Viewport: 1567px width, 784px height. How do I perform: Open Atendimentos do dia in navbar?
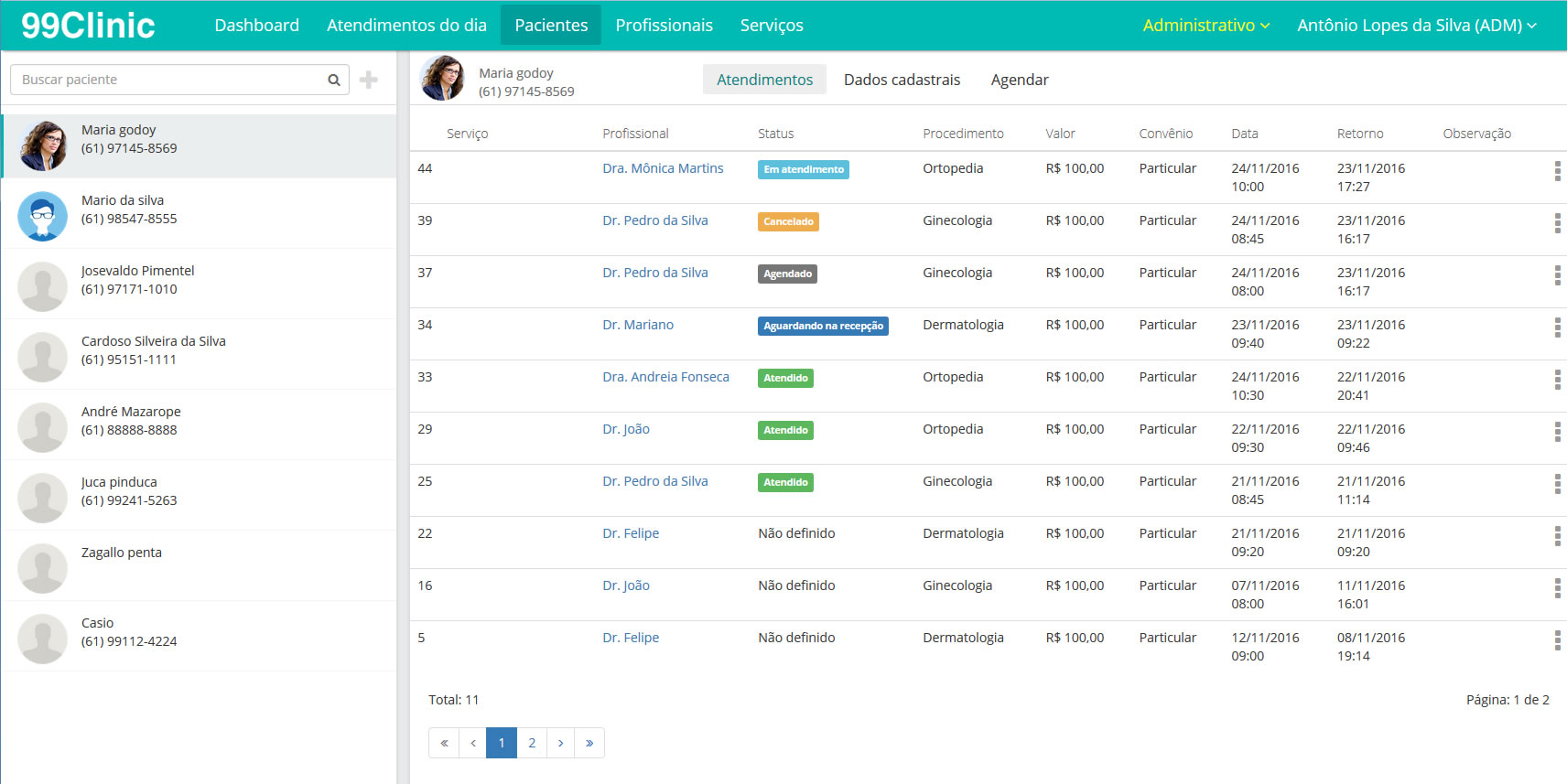pyautogui.click(x=406, y=26)
